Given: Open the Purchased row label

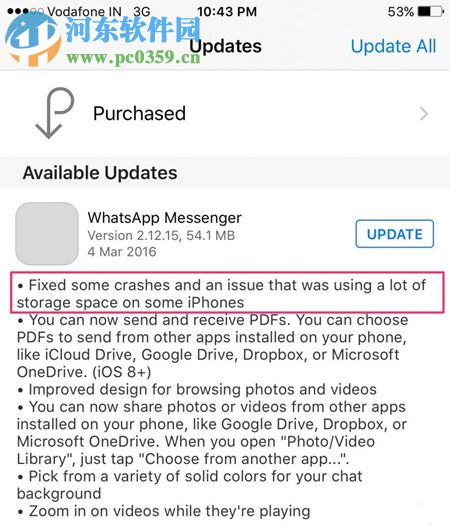Looking at the screenshot, I should (x=139, y=113).
